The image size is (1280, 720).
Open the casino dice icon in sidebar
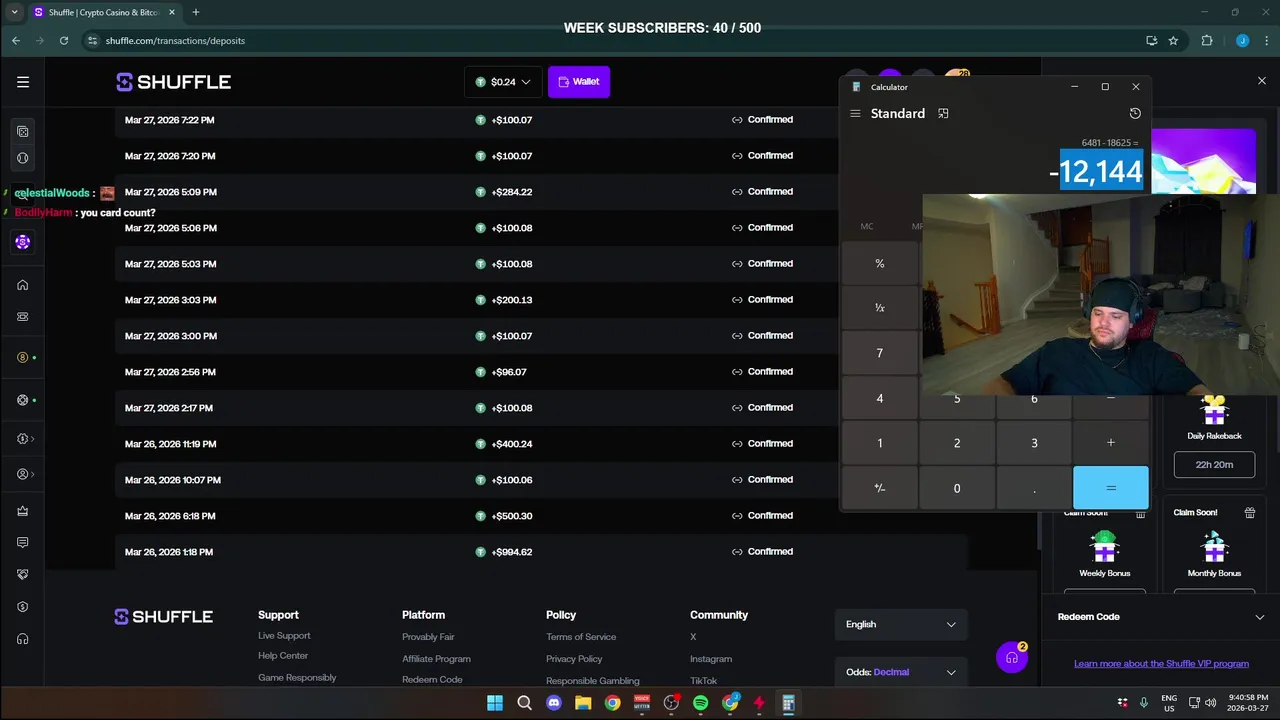[x=22, y=131]
